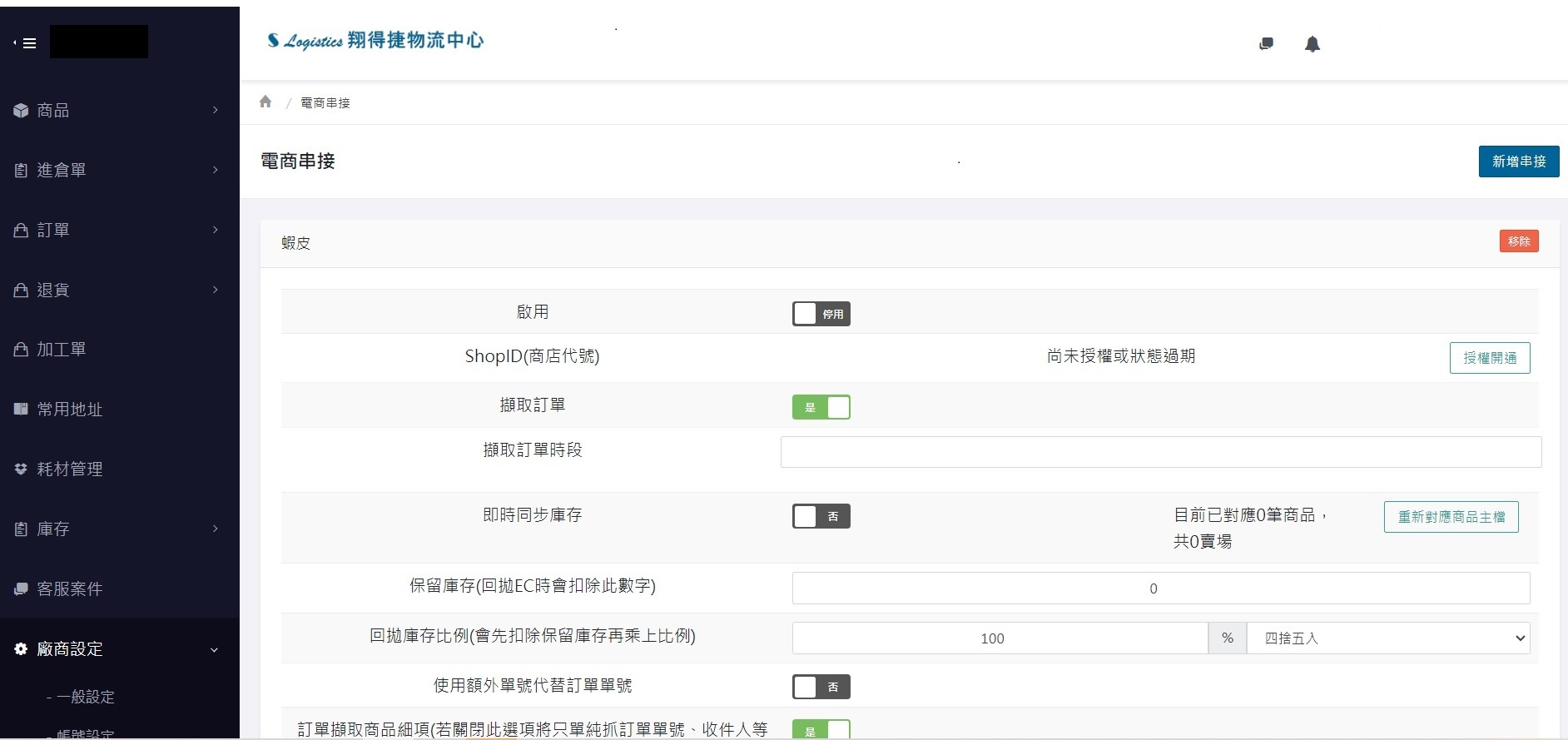Click the 進倉單 clipboard icon
This screenshot has width=1568, height=740.
pos(21,170)
